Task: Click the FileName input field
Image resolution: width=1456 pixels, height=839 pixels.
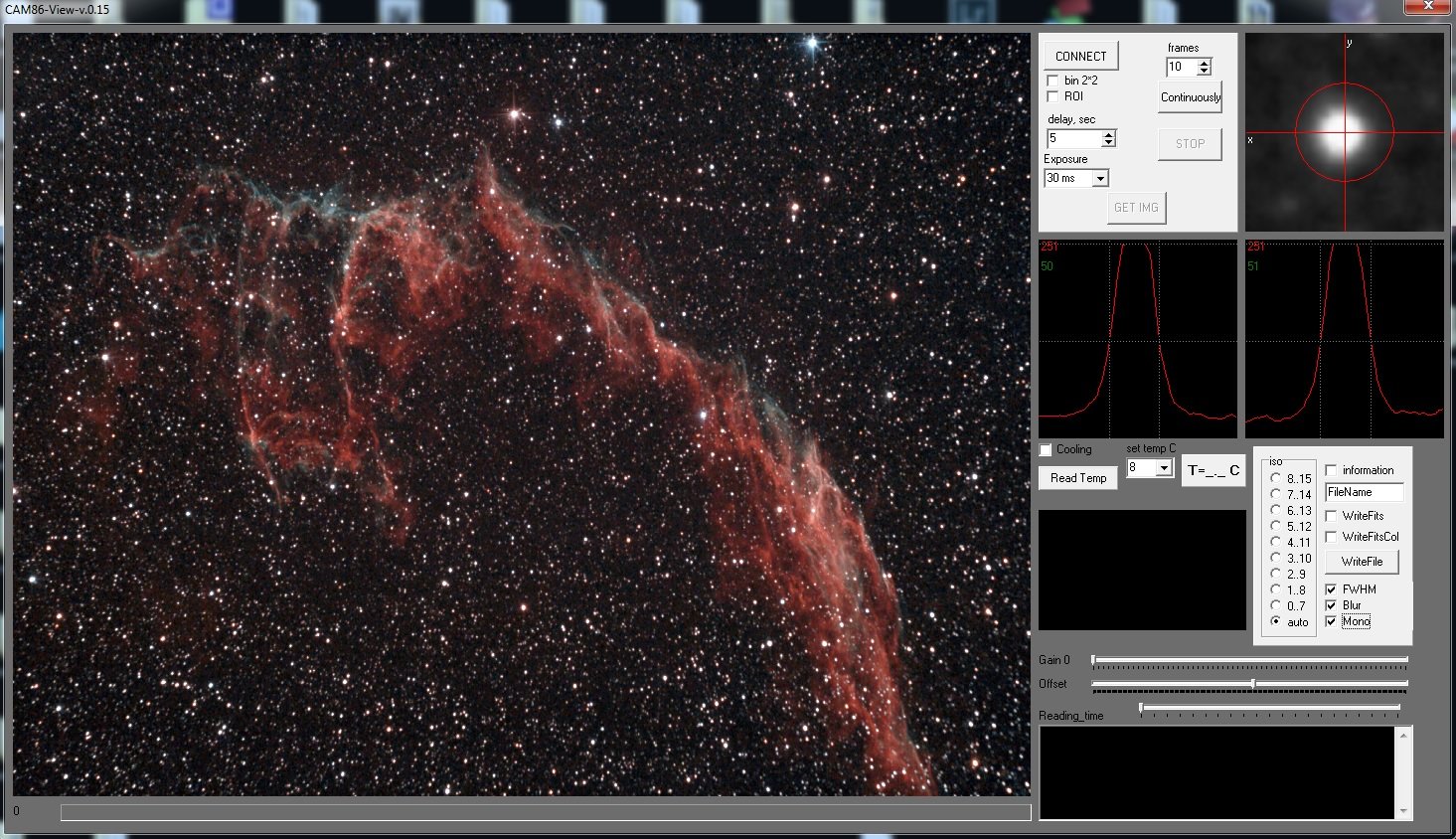Action: point(1364,492)
